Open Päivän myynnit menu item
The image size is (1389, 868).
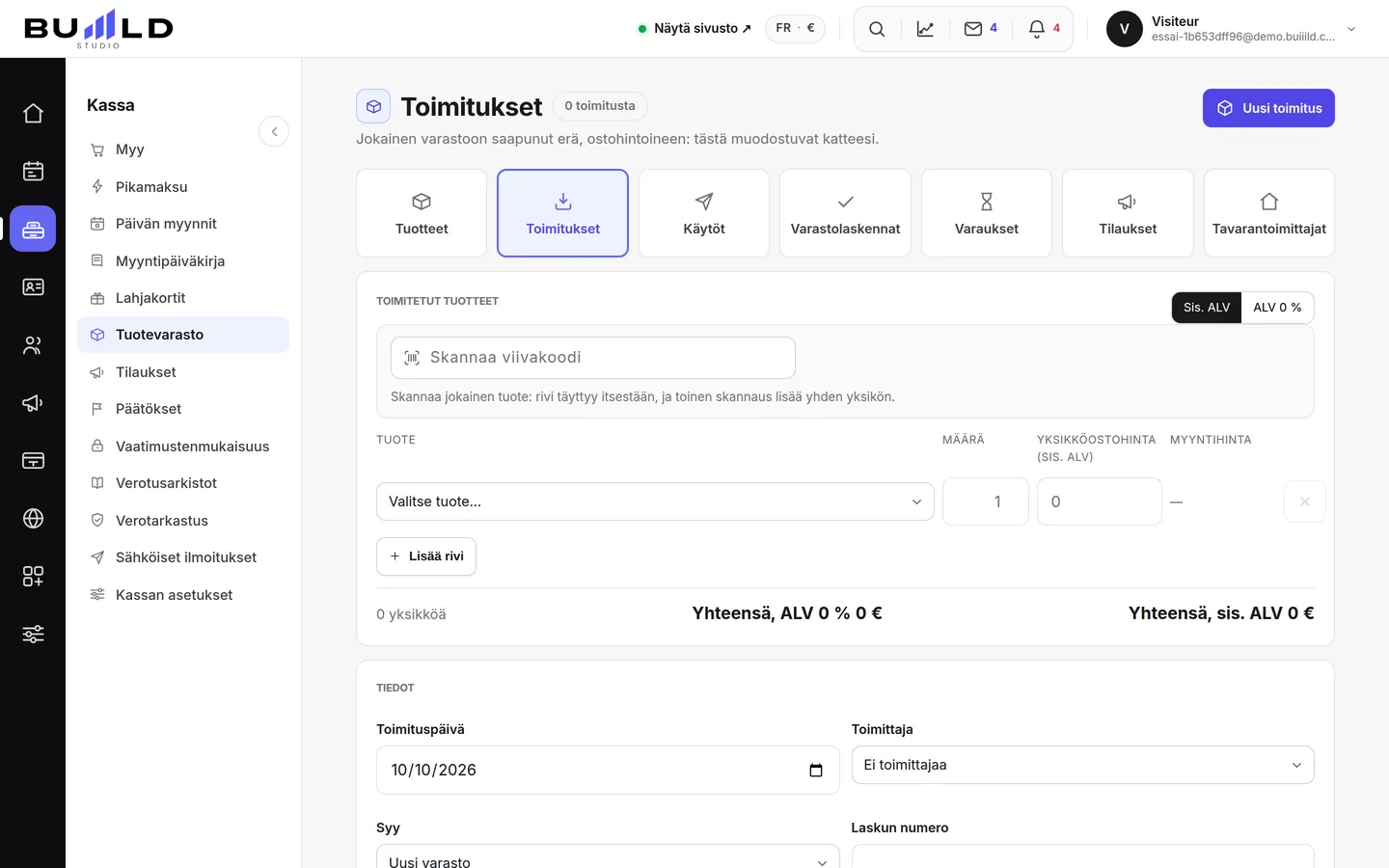click(183, 224)
